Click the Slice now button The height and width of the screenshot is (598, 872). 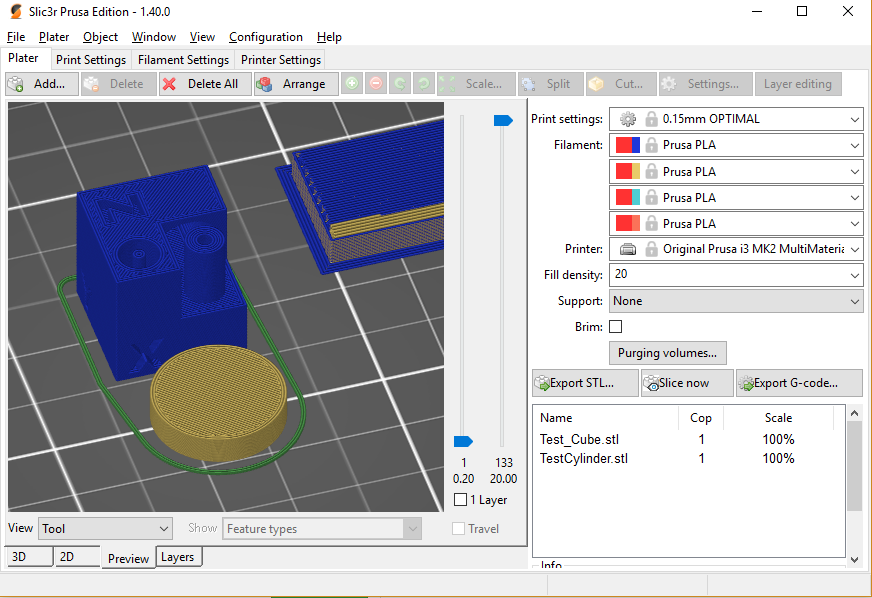pos(687,383)
